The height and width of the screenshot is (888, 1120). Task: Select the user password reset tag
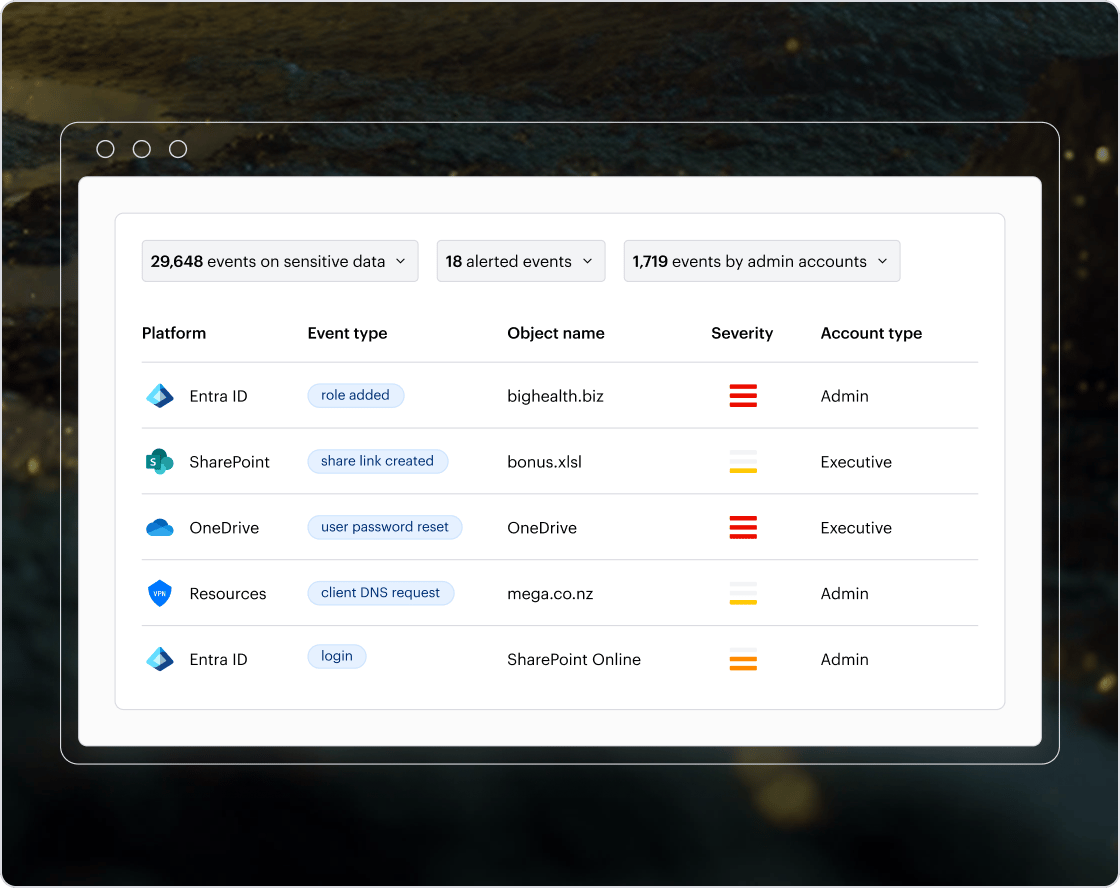point(385,527)
